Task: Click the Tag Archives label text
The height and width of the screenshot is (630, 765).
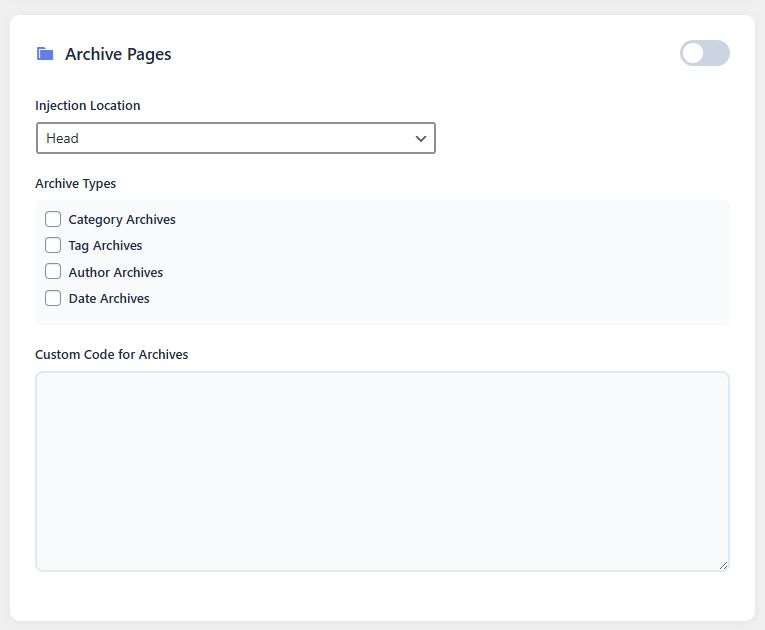Action: point(105,245)
